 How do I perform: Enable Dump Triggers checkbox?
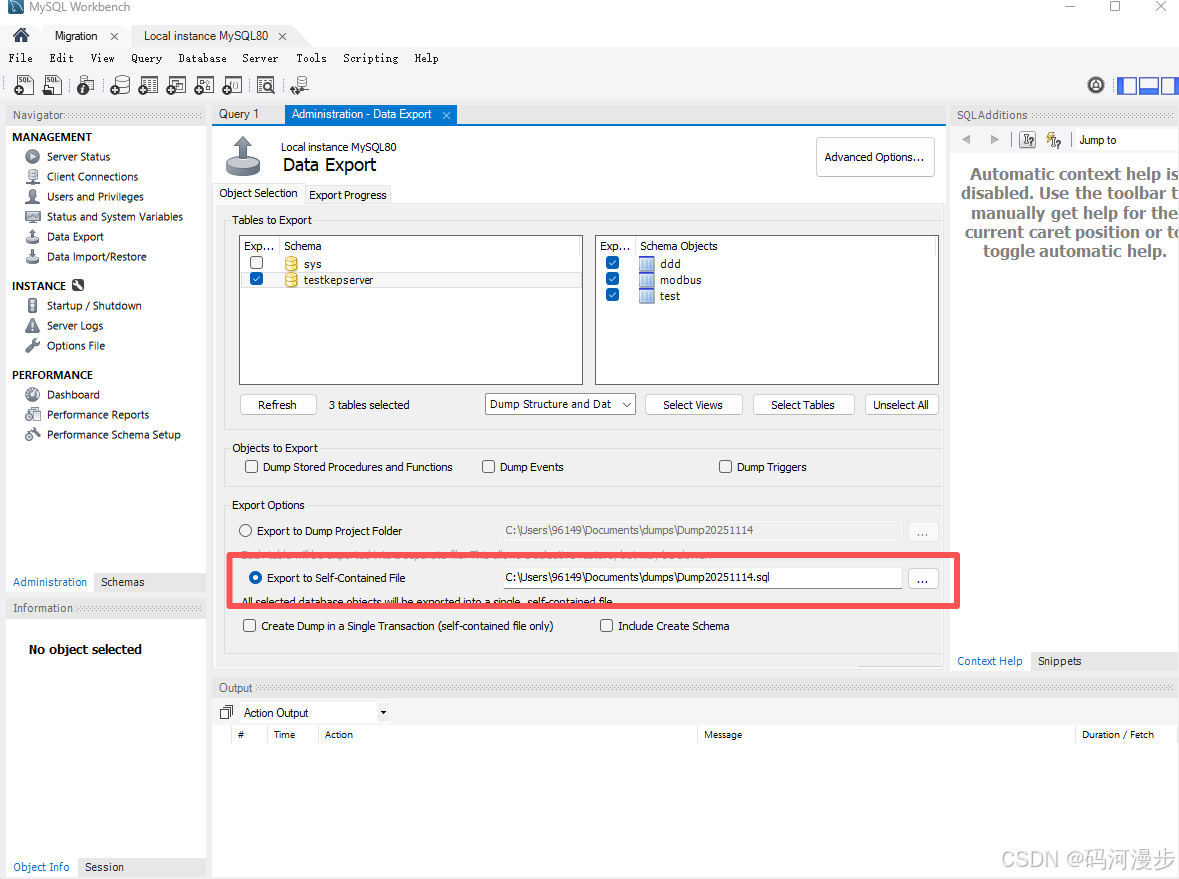click(x=726, y=467)
